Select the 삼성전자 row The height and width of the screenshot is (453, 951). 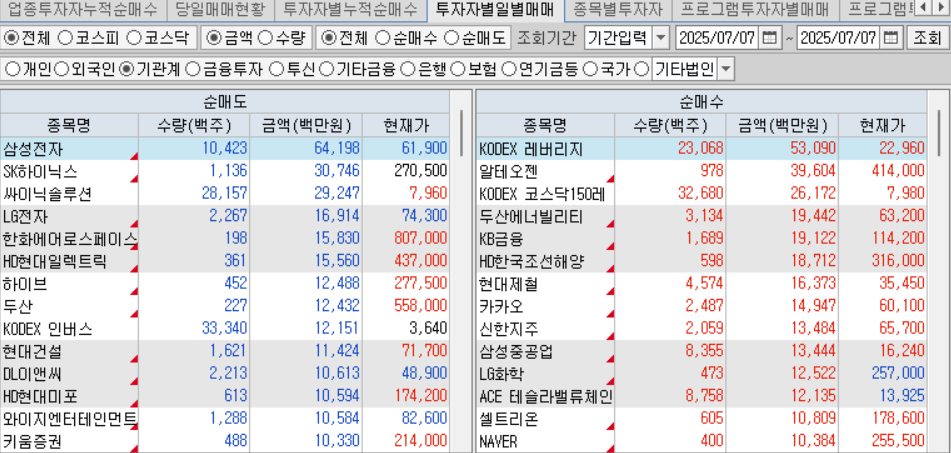tap(224, 149)
